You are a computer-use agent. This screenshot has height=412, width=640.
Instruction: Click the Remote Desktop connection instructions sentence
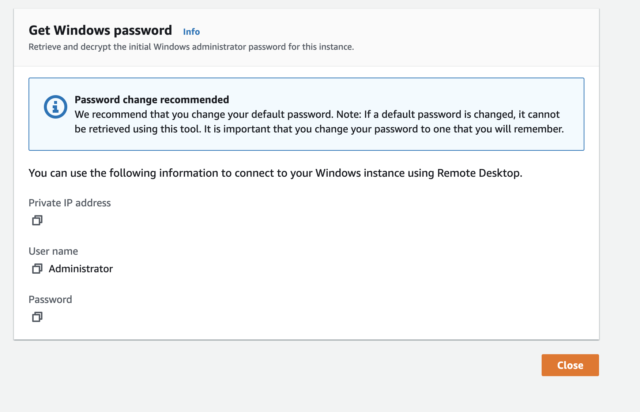click(276, 173)
